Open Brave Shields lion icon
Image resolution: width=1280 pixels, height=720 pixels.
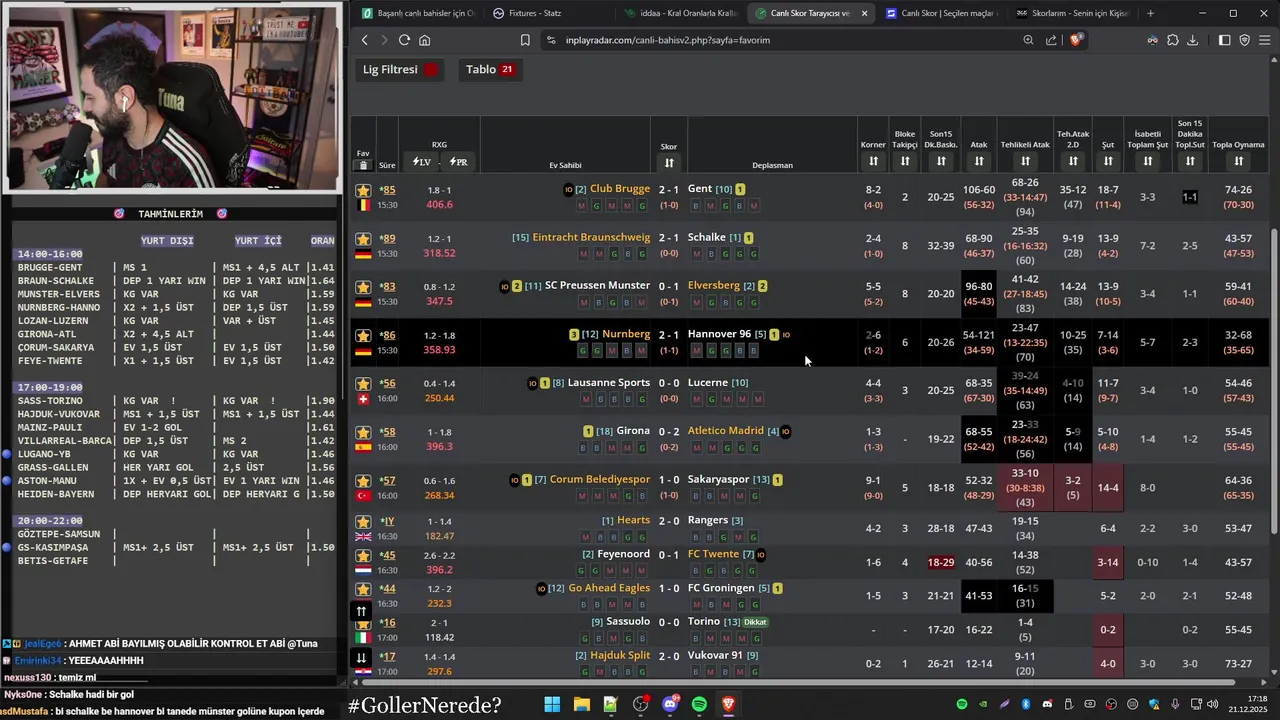tap(1076, 40)
